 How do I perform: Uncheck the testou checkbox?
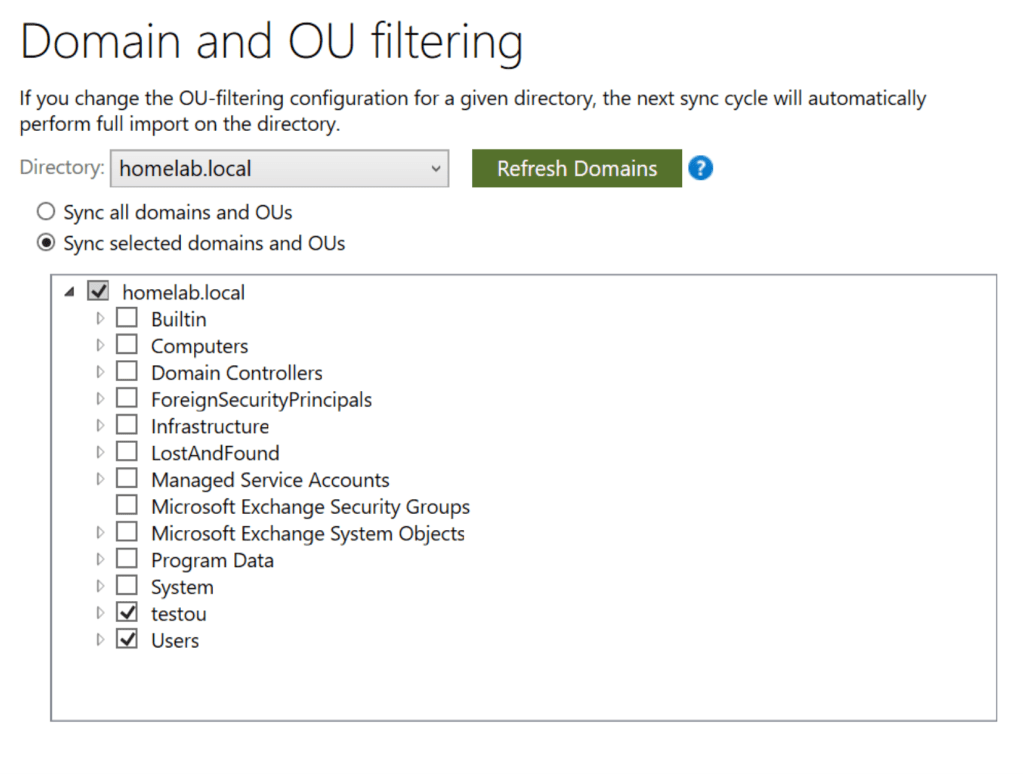(x=127, y=613)
